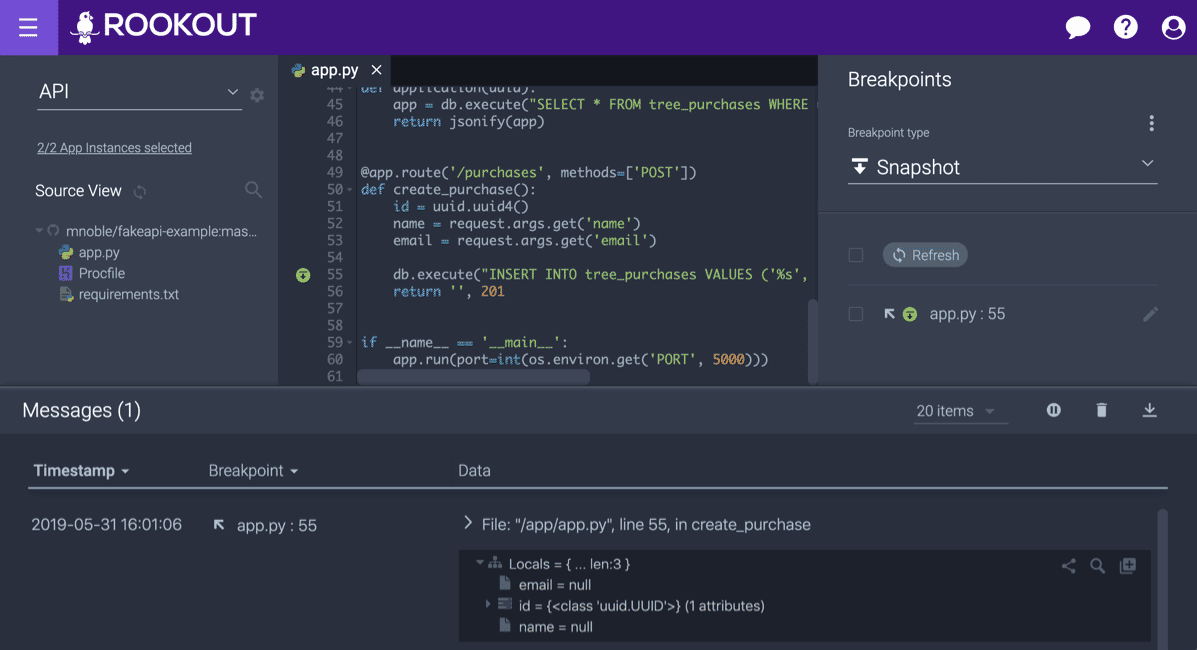Open the user account icon
1197x650 pixels.
point(1173,27)
